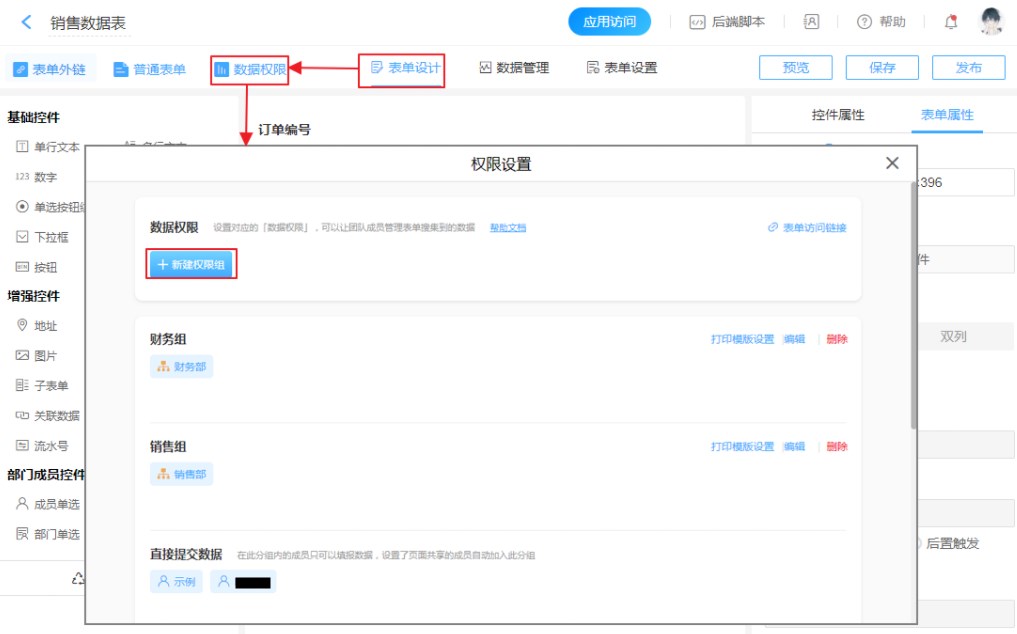Click the 新建权限组 button
Viewport: 1017px width, 634px height.
coord(191,264)
